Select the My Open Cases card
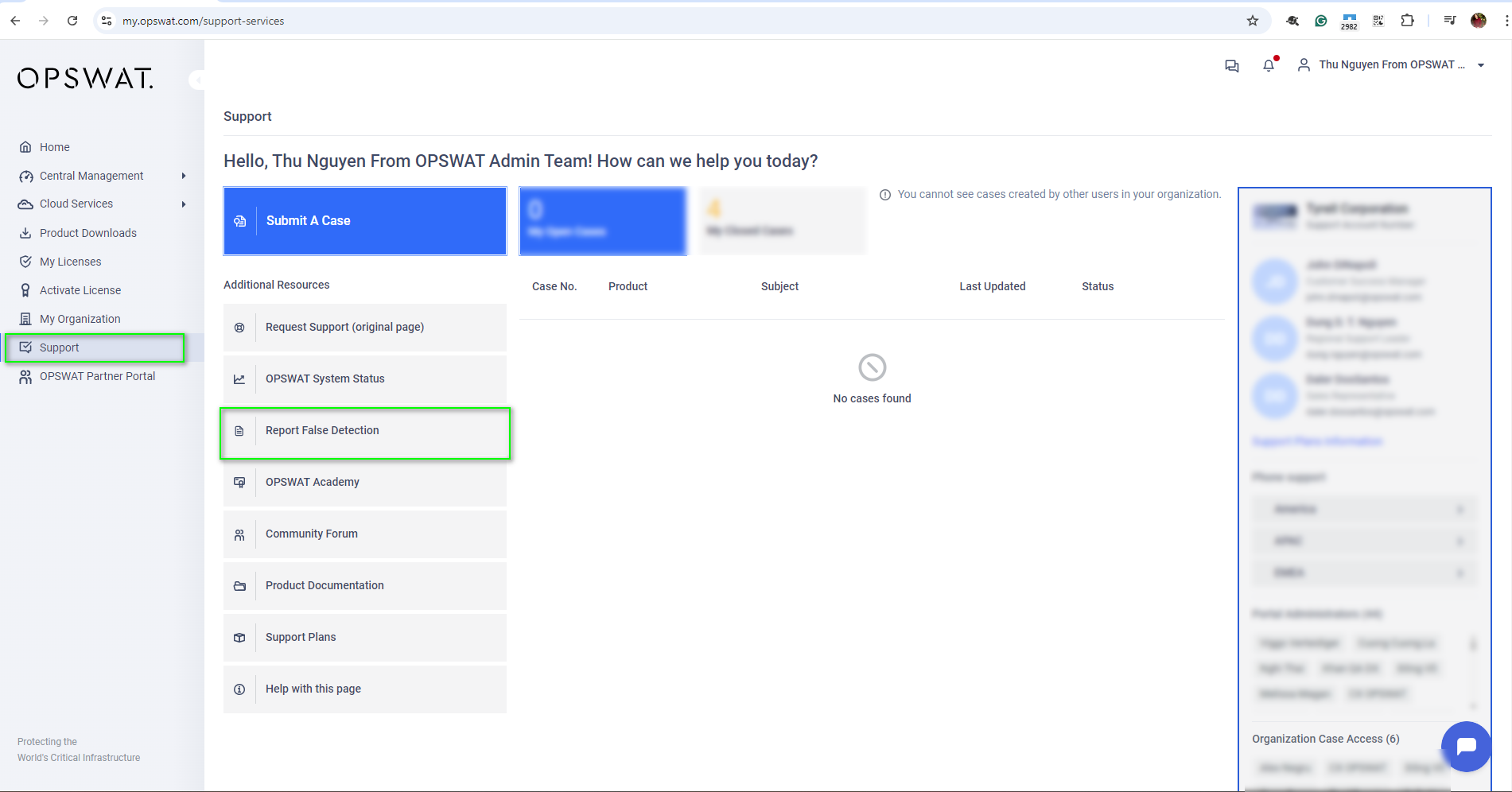This screenshot has height=792, width=1512. pyautogui.click(x=603, y=221)
